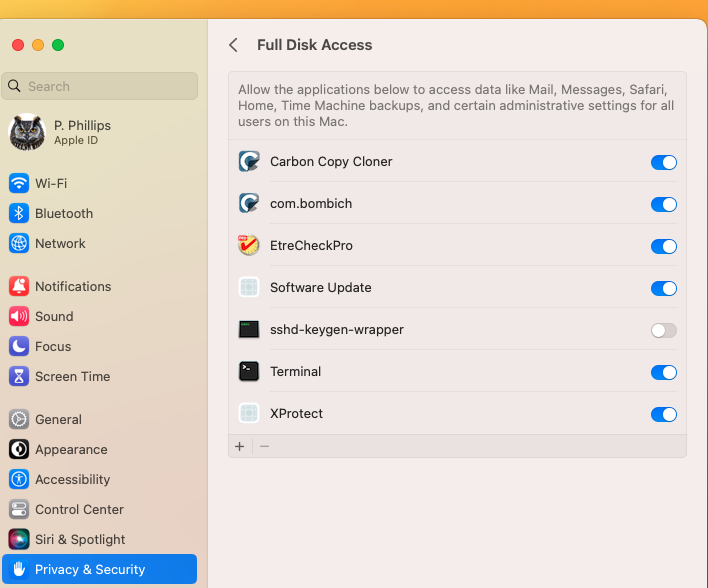Screen dimensions: 708x588
Task: Open Bluetooth settings icon
Action: (19, 213)
